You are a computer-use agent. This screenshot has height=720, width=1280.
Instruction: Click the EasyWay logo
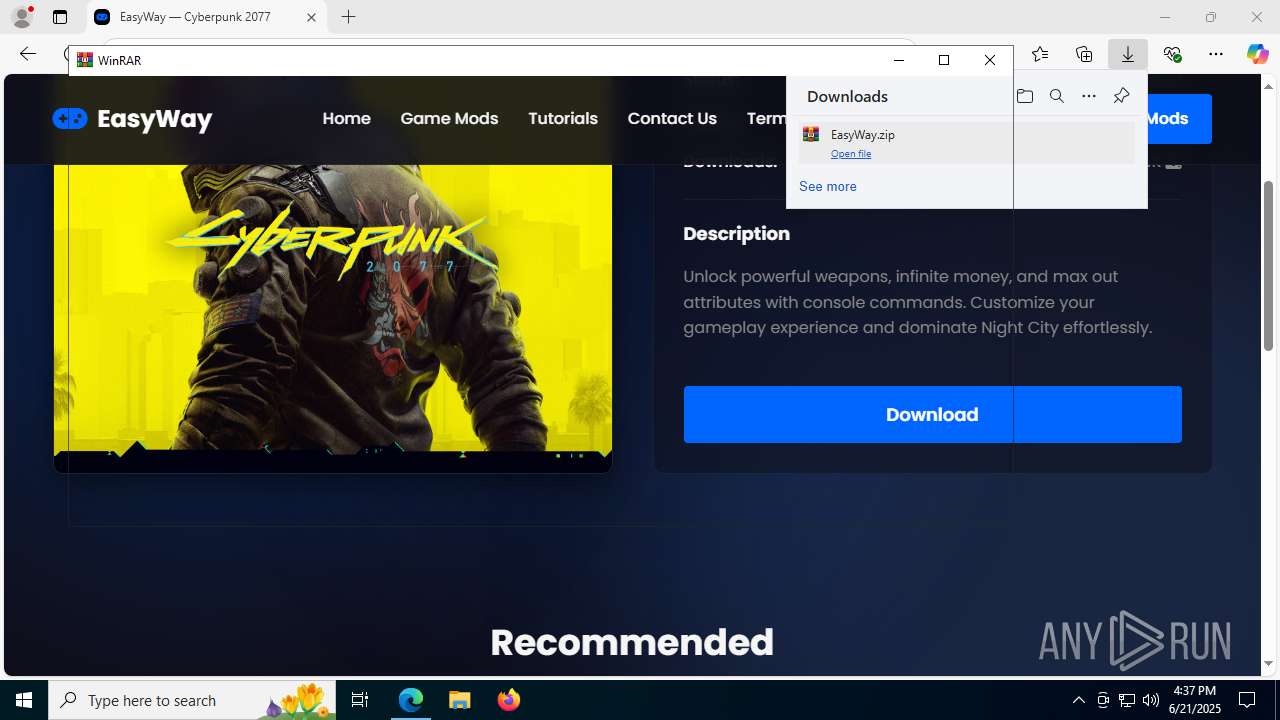[132, 119]
